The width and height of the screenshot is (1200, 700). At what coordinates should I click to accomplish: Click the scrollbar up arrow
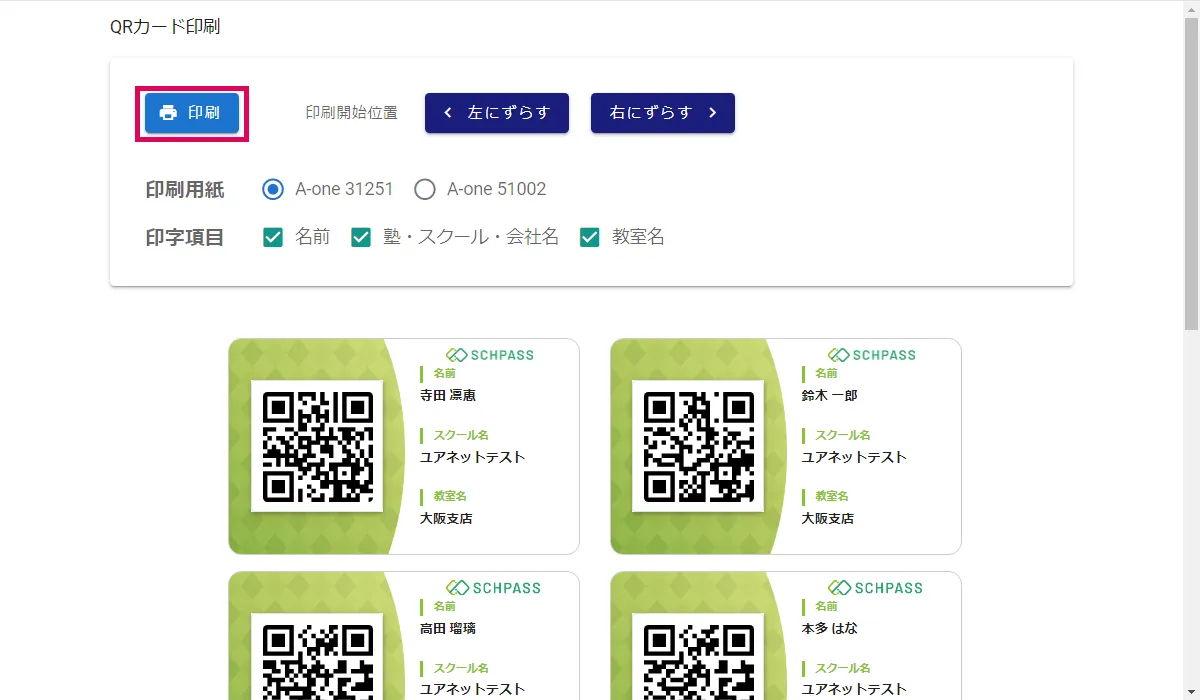click(1191, 7)
